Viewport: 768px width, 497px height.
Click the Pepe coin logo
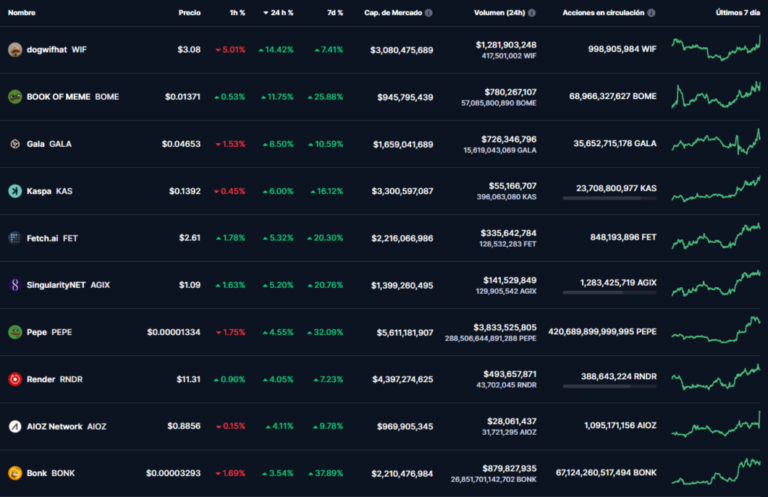[x=15, y=332]
